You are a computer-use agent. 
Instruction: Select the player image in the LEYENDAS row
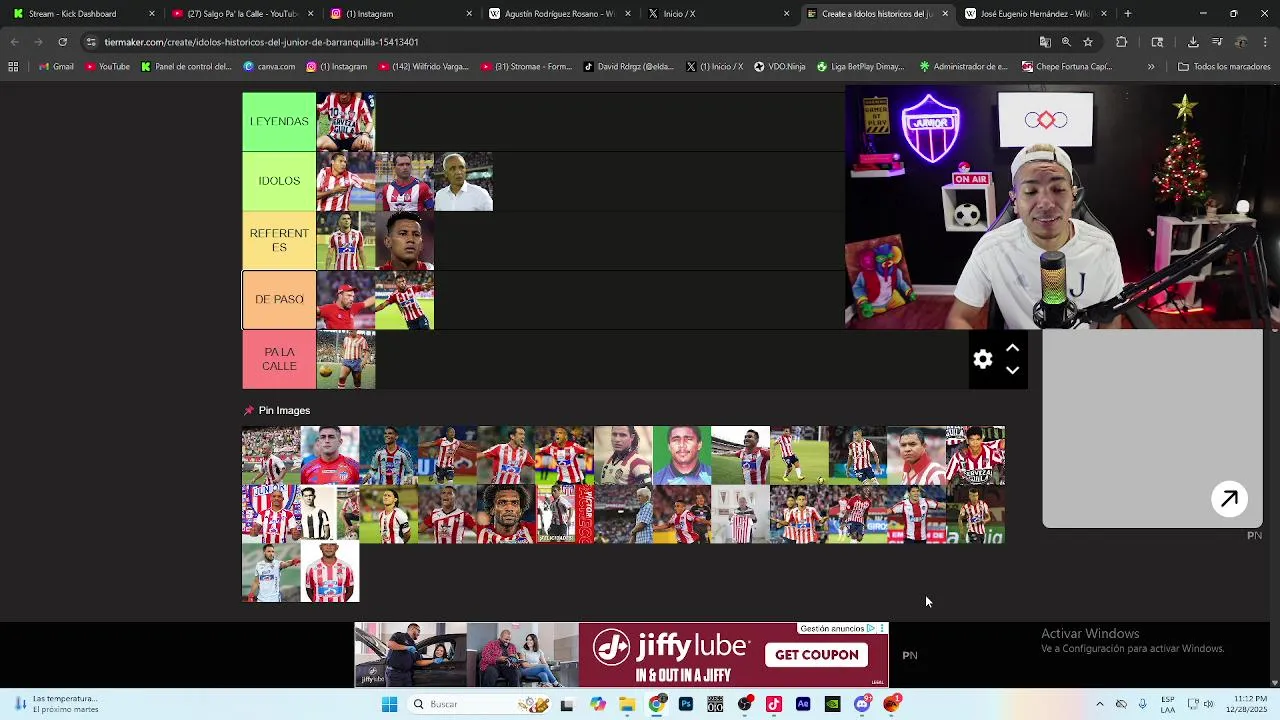coord(346,122)
